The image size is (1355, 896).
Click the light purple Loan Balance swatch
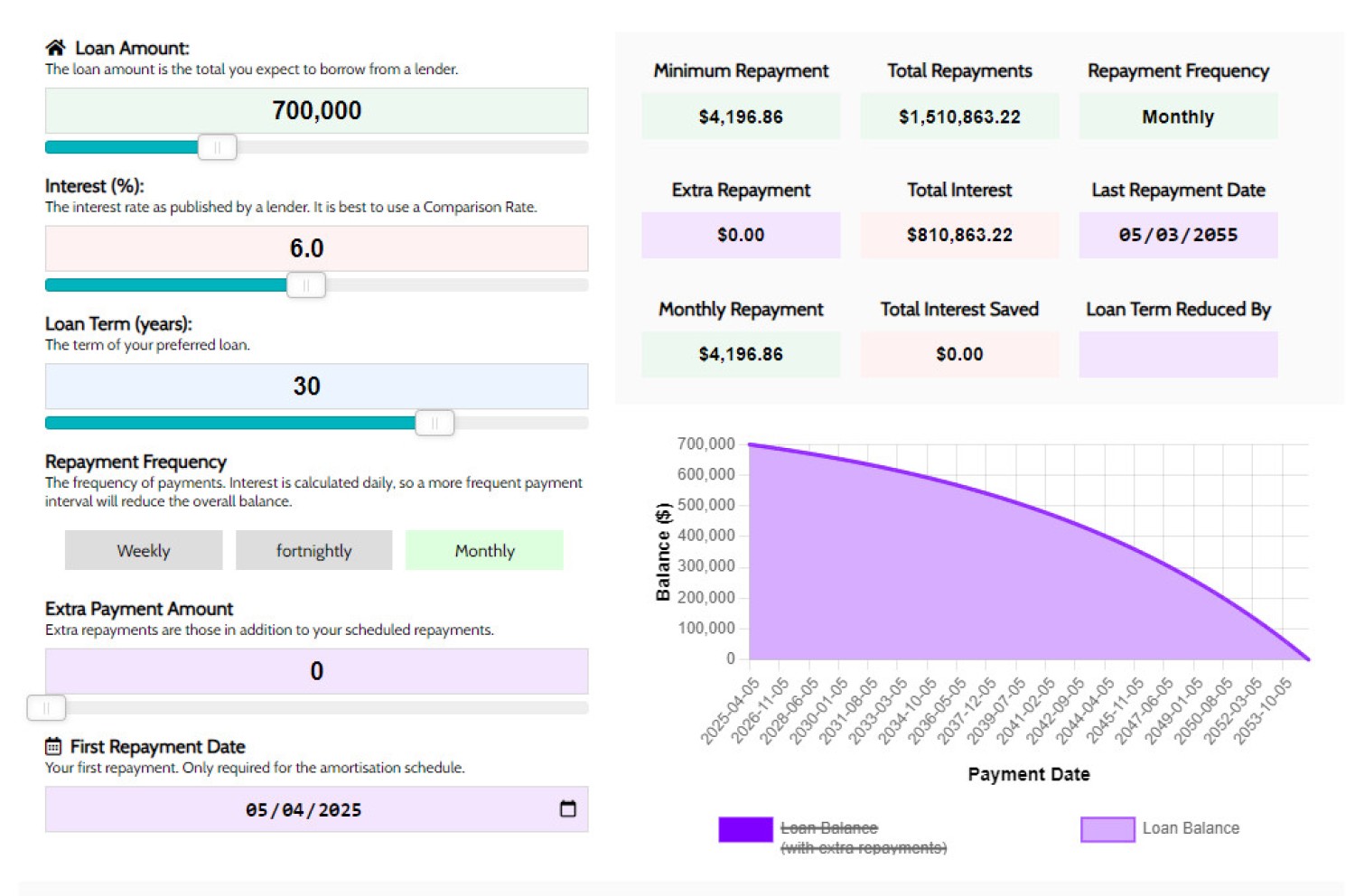1107,829
